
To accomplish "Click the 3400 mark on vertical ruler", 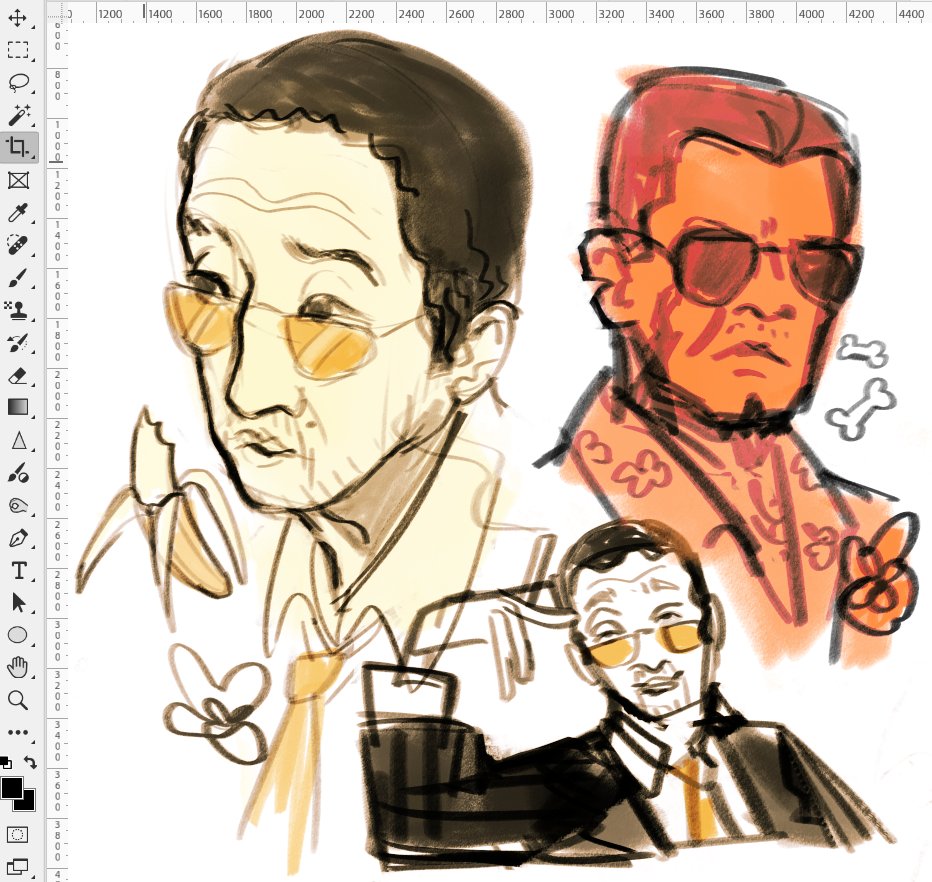I will click(x=58, y=742).
